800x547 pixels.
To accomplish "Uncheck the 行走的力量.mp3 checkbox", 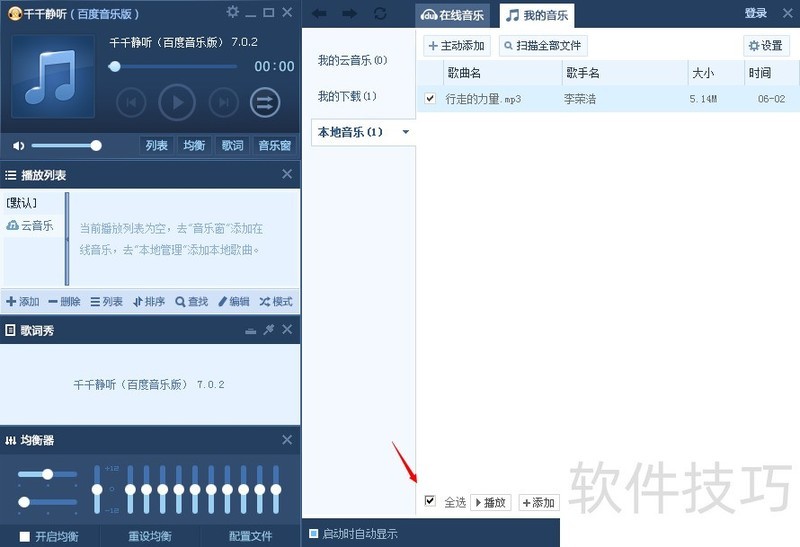I will [430, 98].
